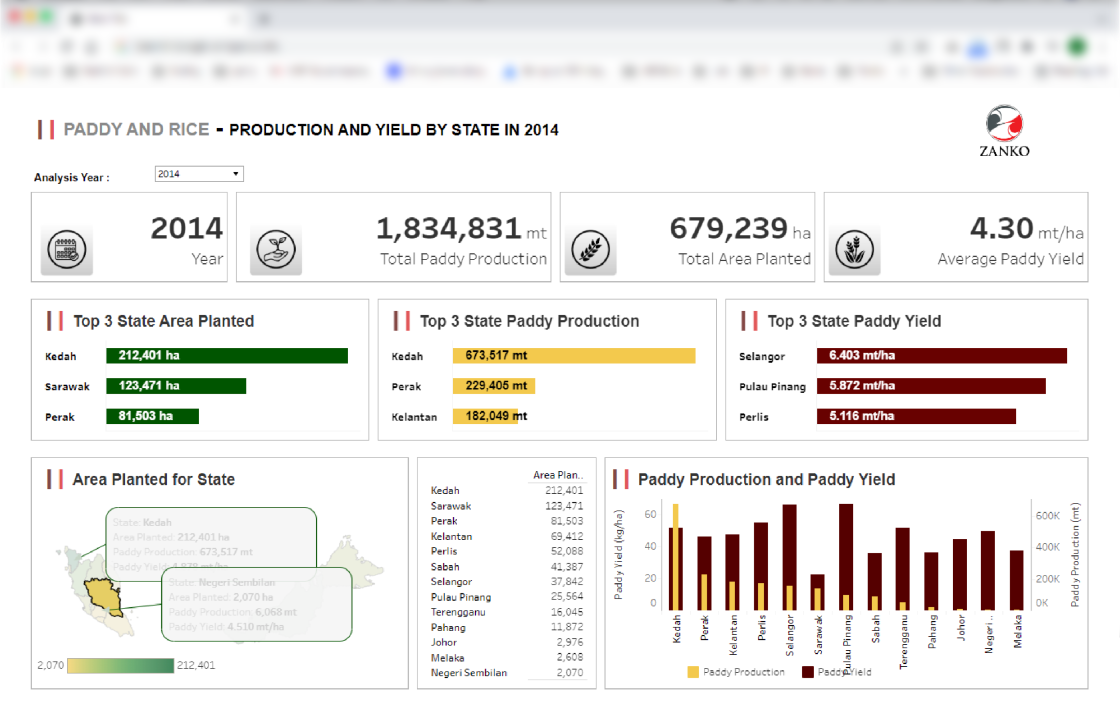
Task: Click the dark red Paddy Yield legend square
Action: coord(808,672)
